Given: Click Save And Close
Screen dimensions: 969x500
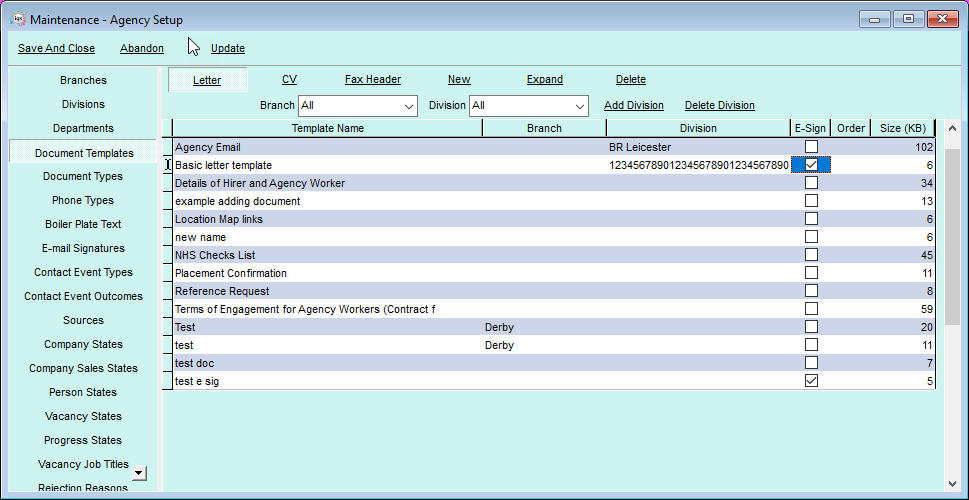Looking at the screenshot, I should coord(56,48).
